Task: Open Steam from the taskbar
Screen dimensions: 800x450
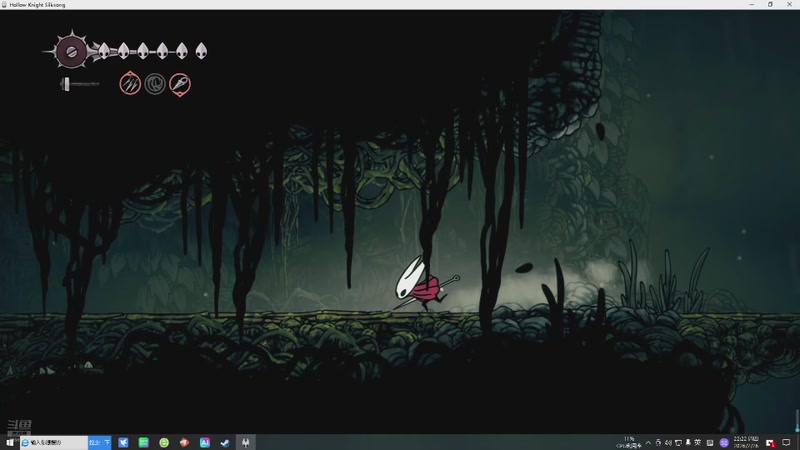Action: [225, 442]
